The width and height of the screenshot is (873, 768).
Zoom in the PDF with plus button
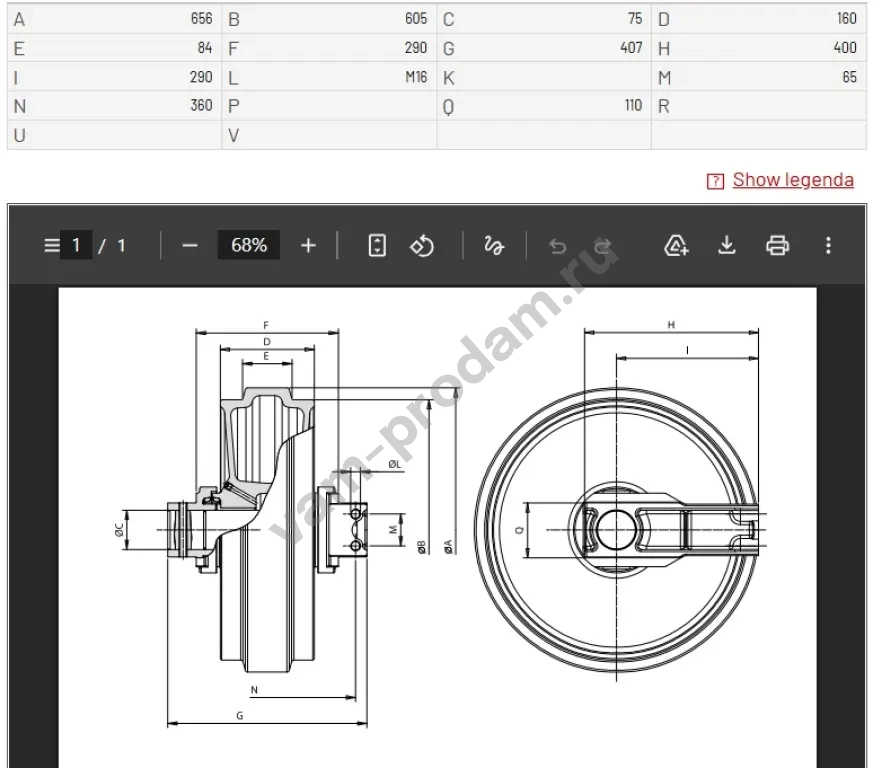tap(308, 245)
